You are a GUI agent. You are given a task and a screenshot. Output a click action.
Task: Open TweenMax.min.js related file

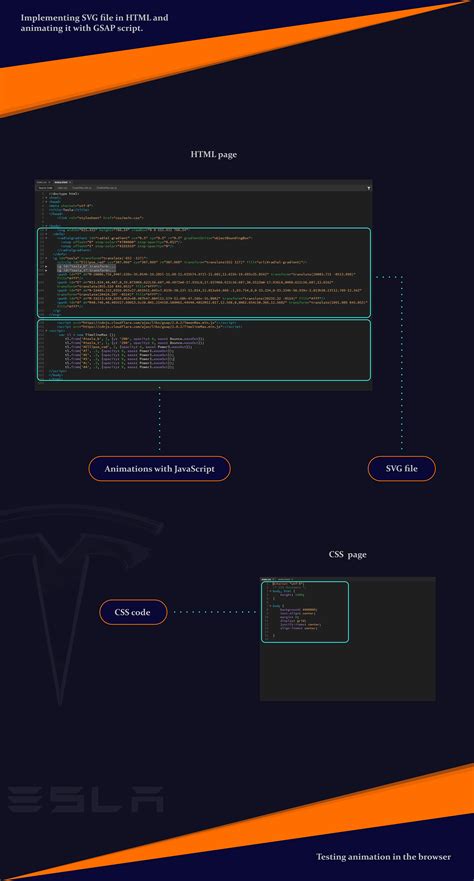[x=82, y=188]
